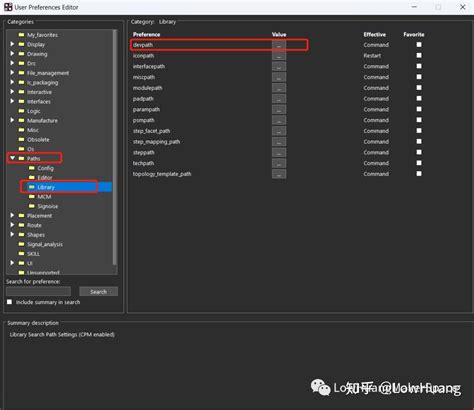Select the My_favorites folder icon
The width and height of the screenshot is (474, 410).
pyautogui.click(x=22, y=35)
